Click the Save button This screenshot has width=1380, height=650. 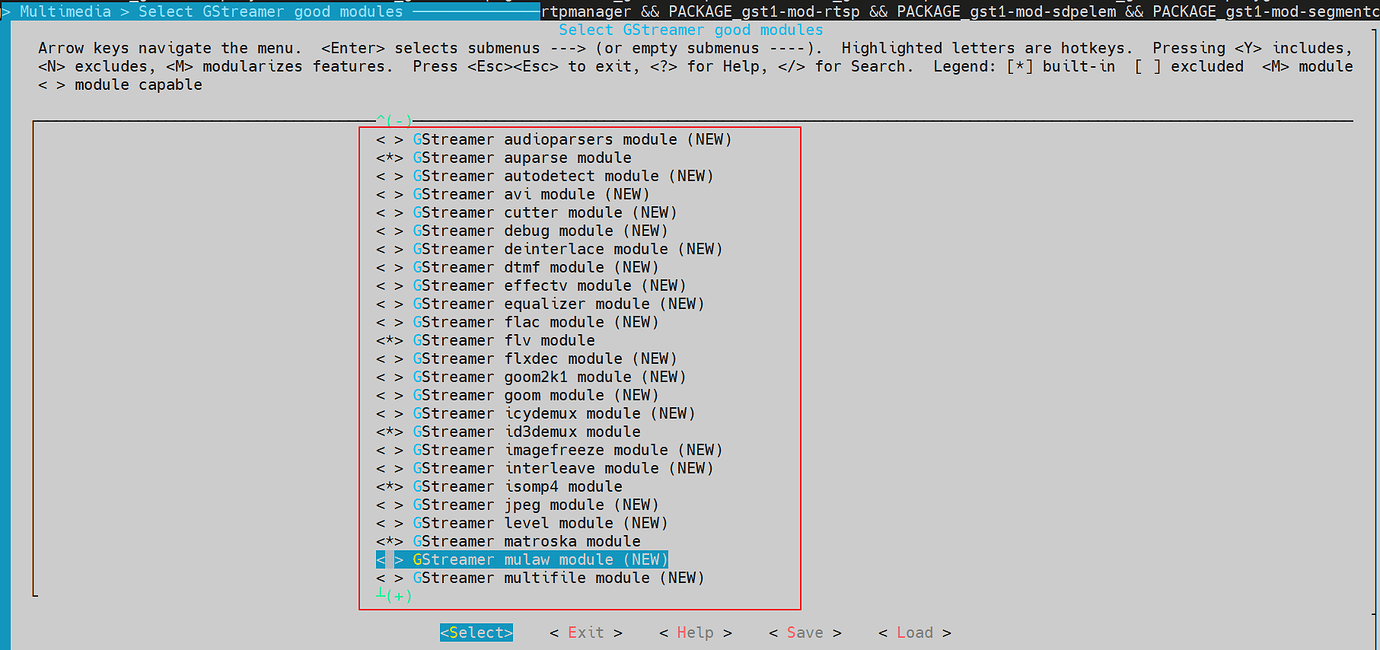(804, 632)
